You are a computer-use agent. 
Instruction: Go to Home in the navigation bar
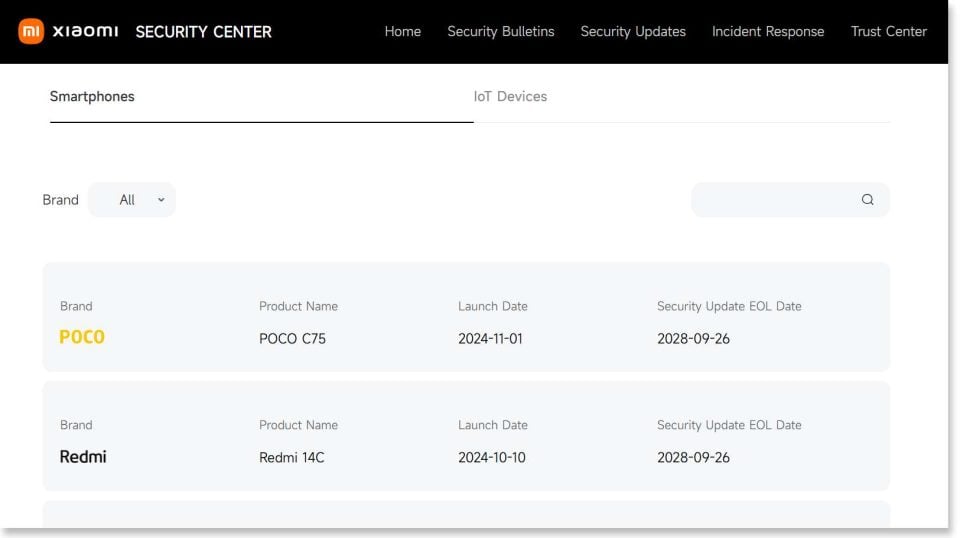(402, 31)
